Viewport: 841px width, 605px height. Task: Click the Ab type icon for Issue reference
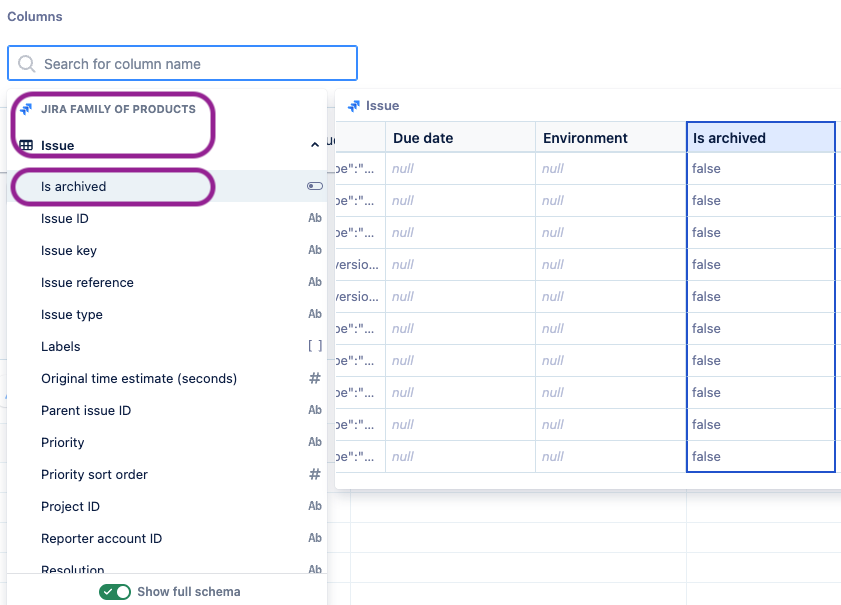click(315, 282)
